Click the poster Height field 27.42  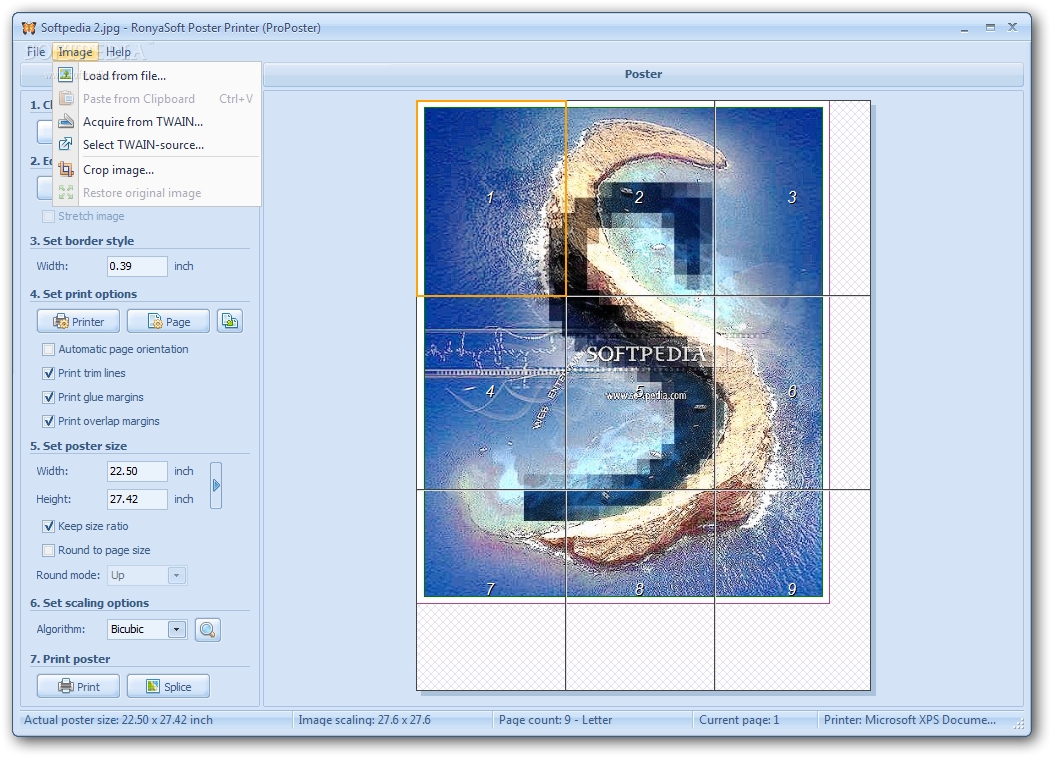pyautogui.click(x=137, y=499)
